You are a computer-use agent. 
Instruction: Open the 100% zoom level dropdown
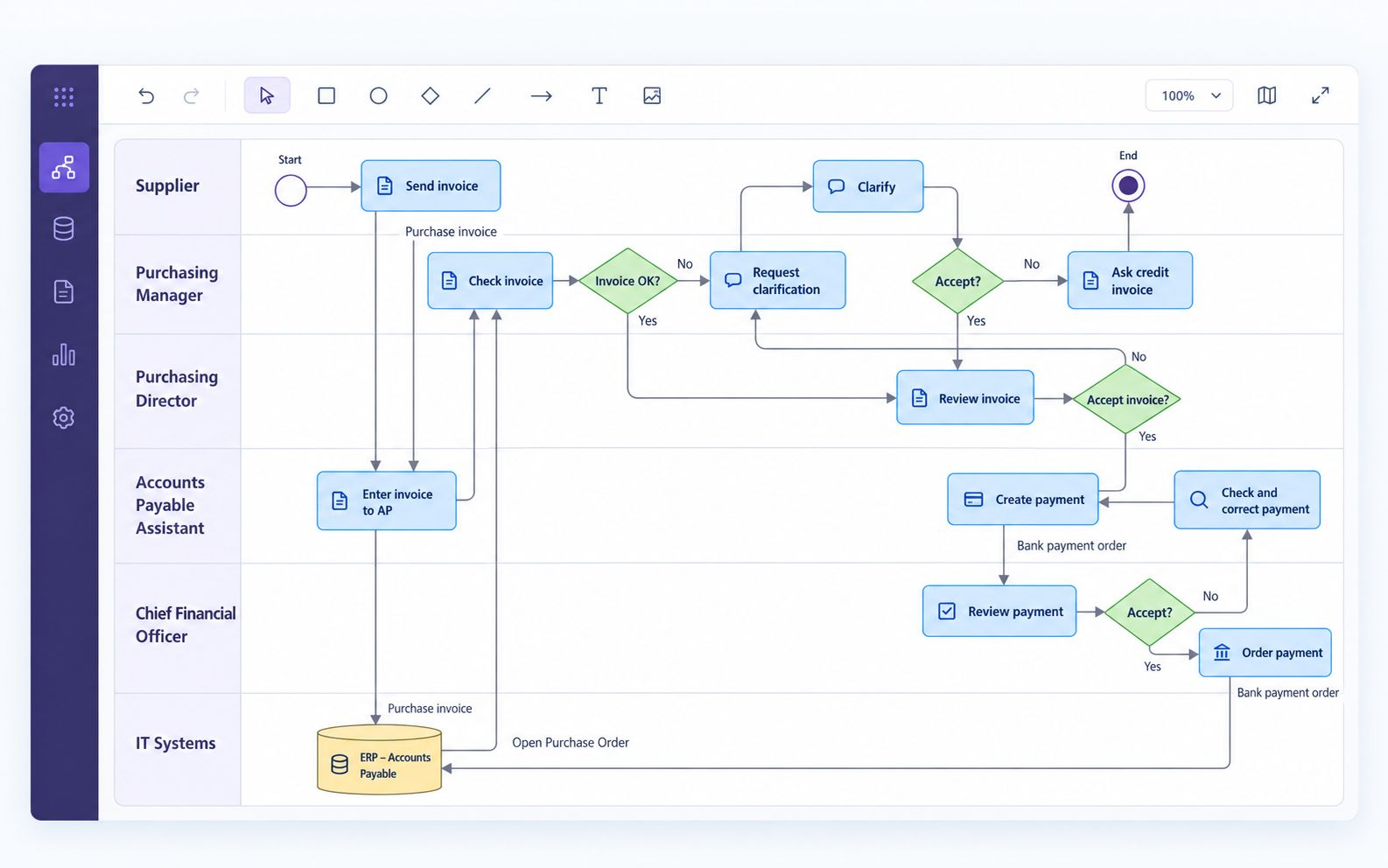[1189, 95]
